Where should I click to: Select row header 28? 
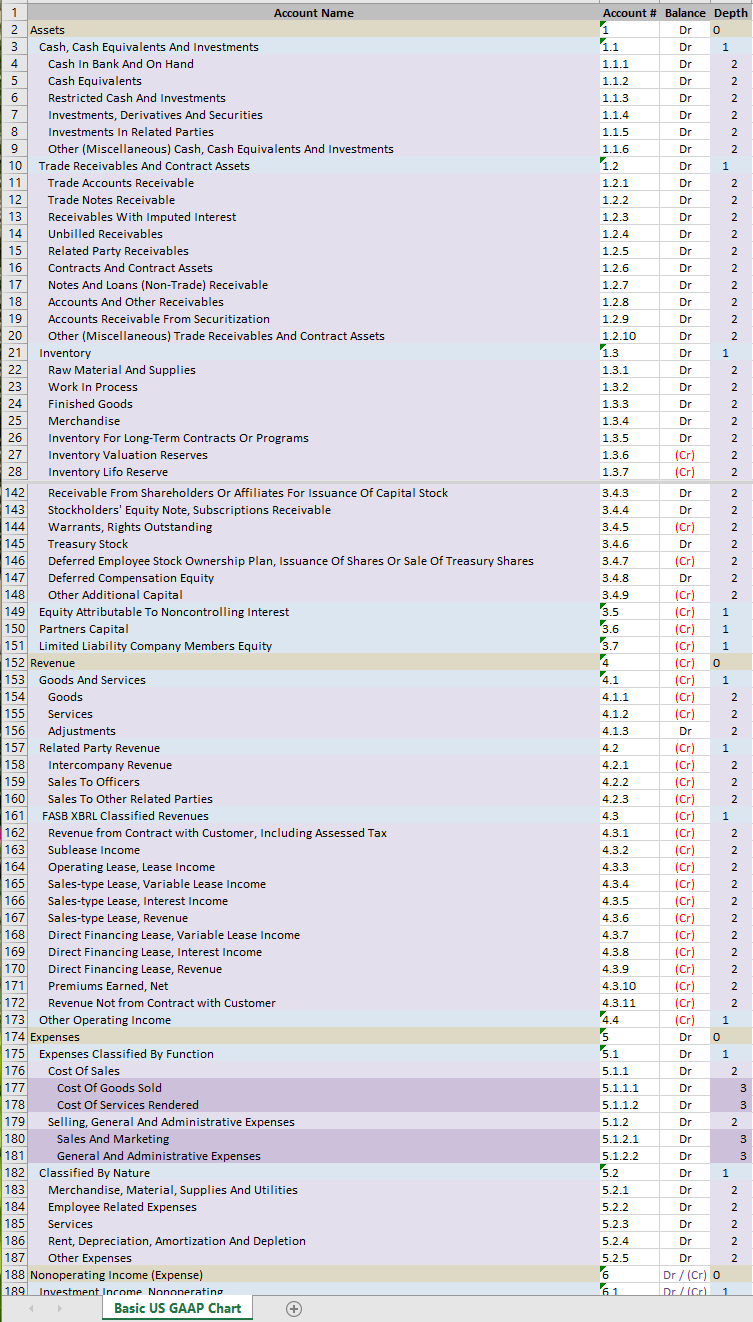(14, 472)
